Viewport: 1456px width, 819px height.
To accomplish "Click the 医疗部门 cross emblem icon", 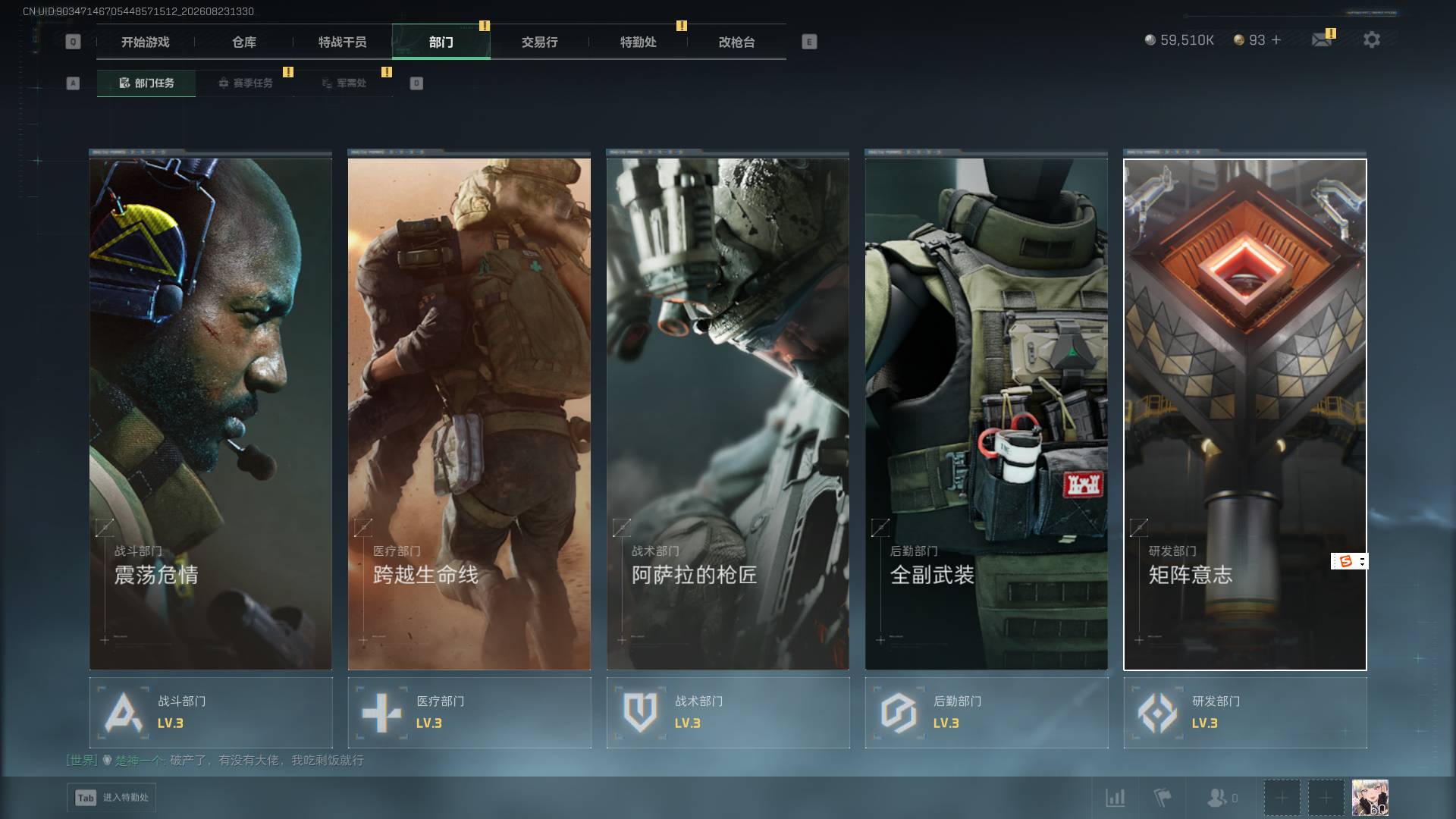I will (x=381, y=713).
